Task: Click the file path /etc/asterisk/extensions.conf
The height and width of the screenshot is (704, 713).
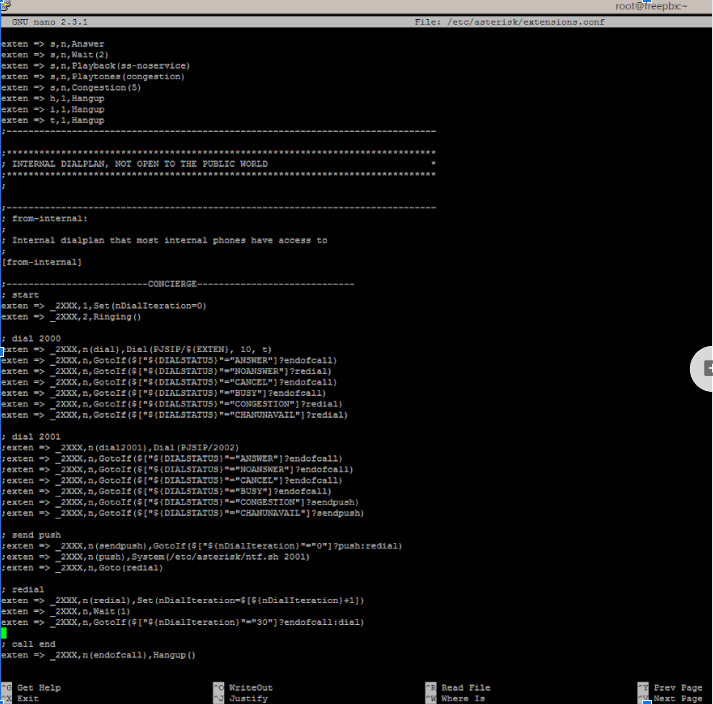Action: pyautogui.click(x=519, y=21)
